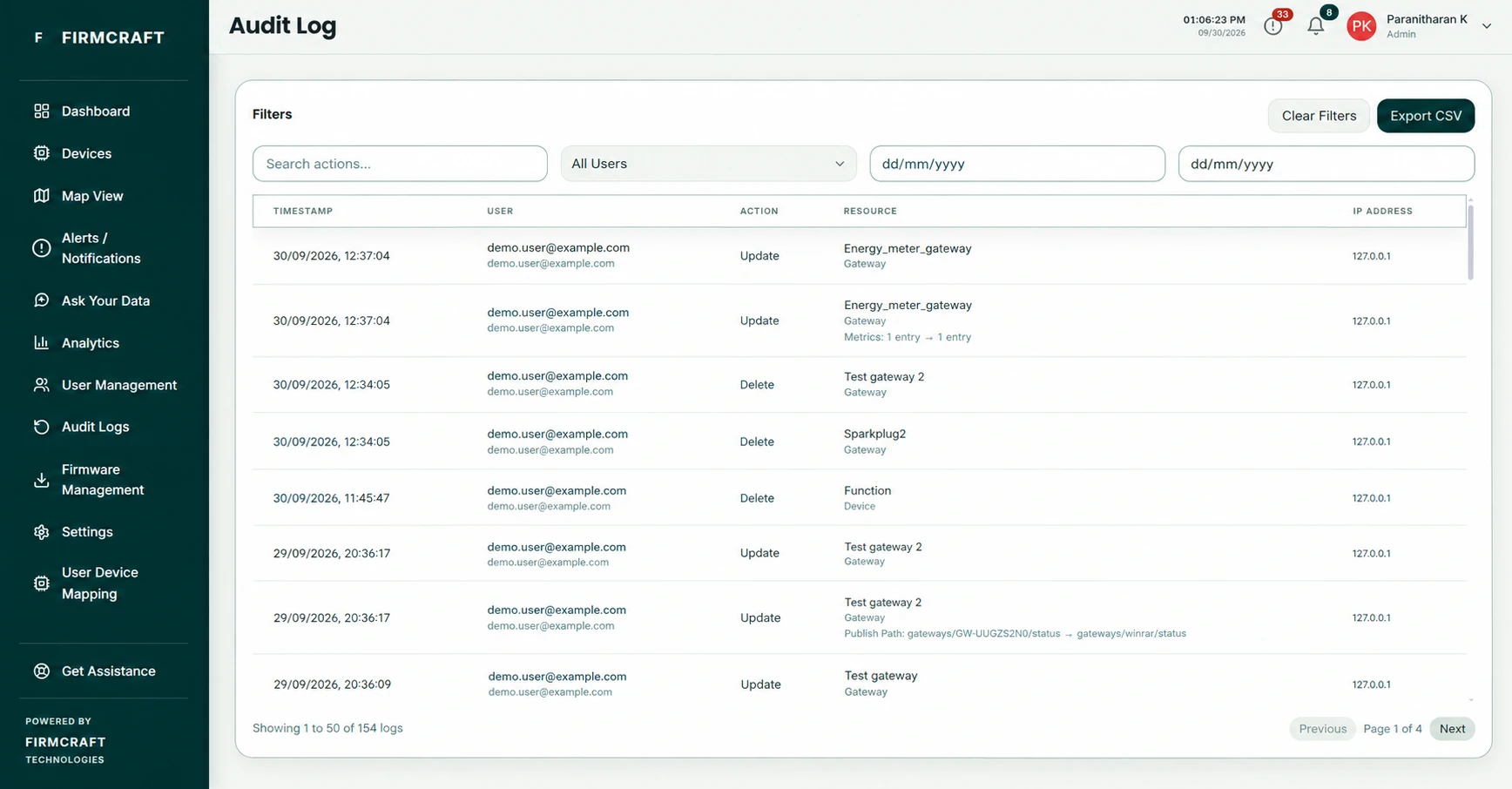Click the Get Assistance lifebuoy icon

(x=41, y=671)
